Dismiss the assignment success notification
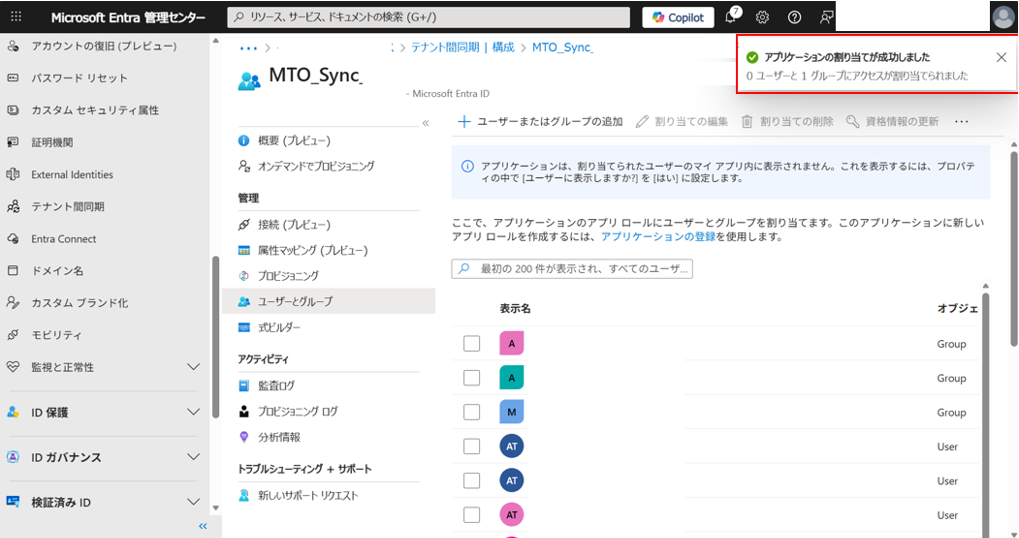Viewport: 1019px width, 538px height. click(1001, 57)
